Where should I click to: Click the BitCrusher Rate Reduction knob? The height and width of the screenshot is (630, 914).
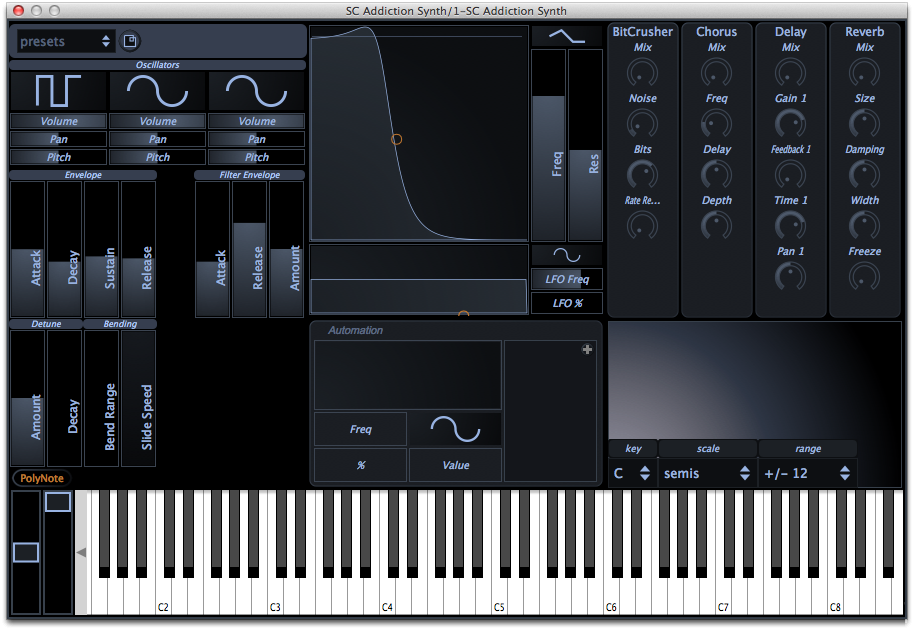642,226
